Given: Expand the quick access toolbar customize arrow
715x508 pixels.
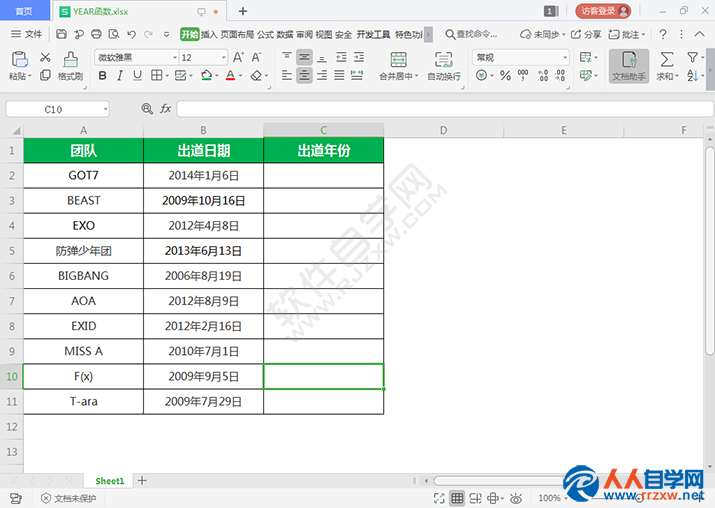Looking at the screenshot, I should tap(166, 34).
